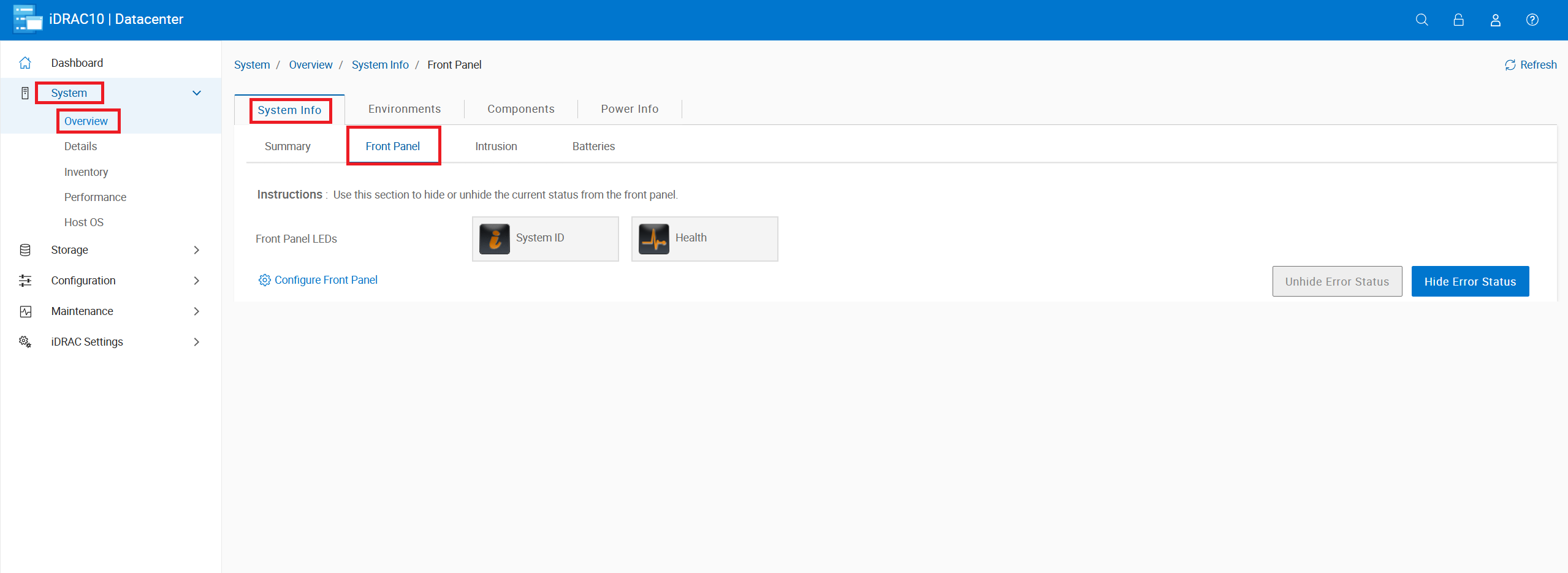Viewport: 1568px width, 573px height.
Task: Click the Unhide Error Status button
Action: pyautogui.click(x=1337, y=281)
